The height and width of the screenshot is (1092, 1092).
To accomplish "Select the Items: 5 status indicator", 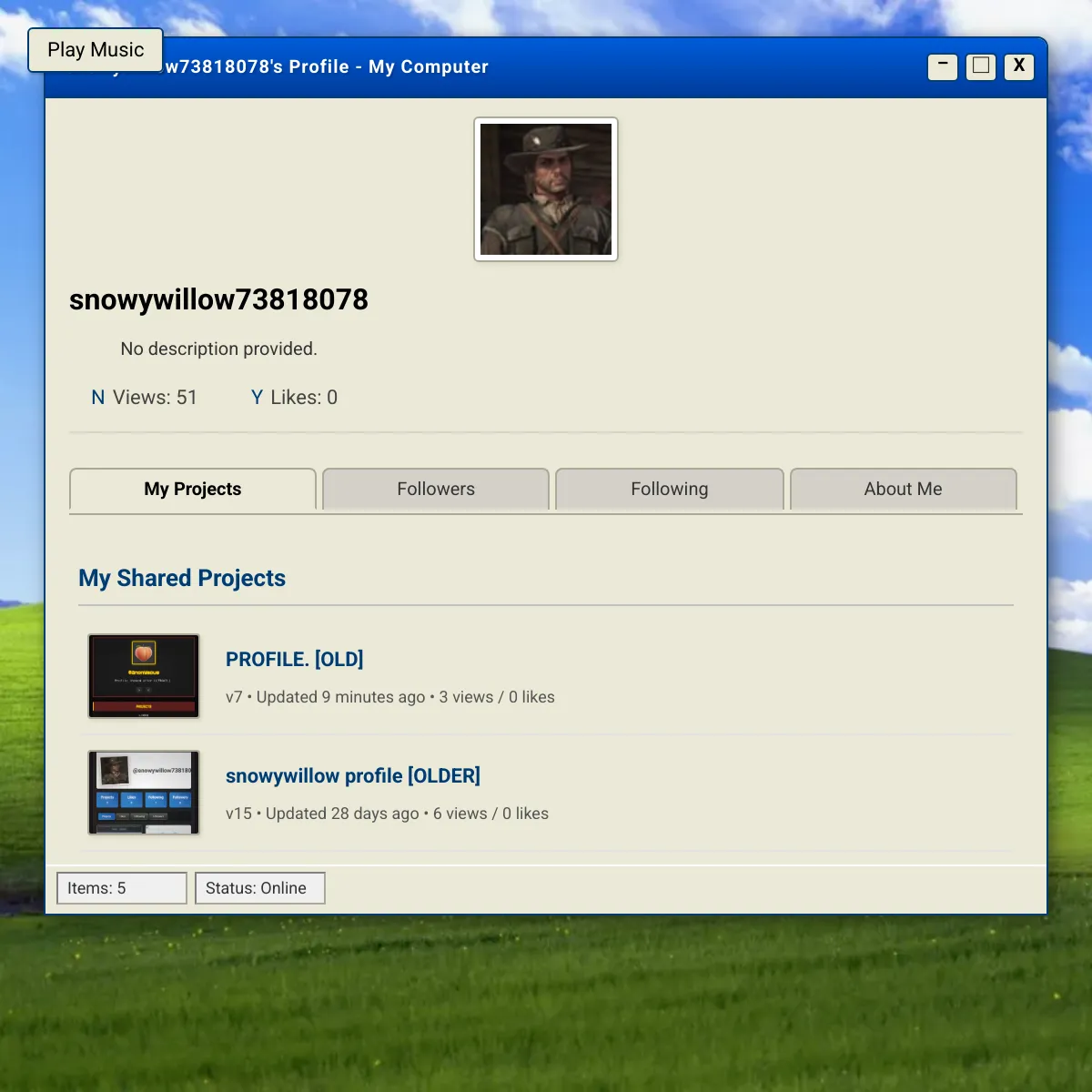I will pyautogui.click(x=121, y=887).
